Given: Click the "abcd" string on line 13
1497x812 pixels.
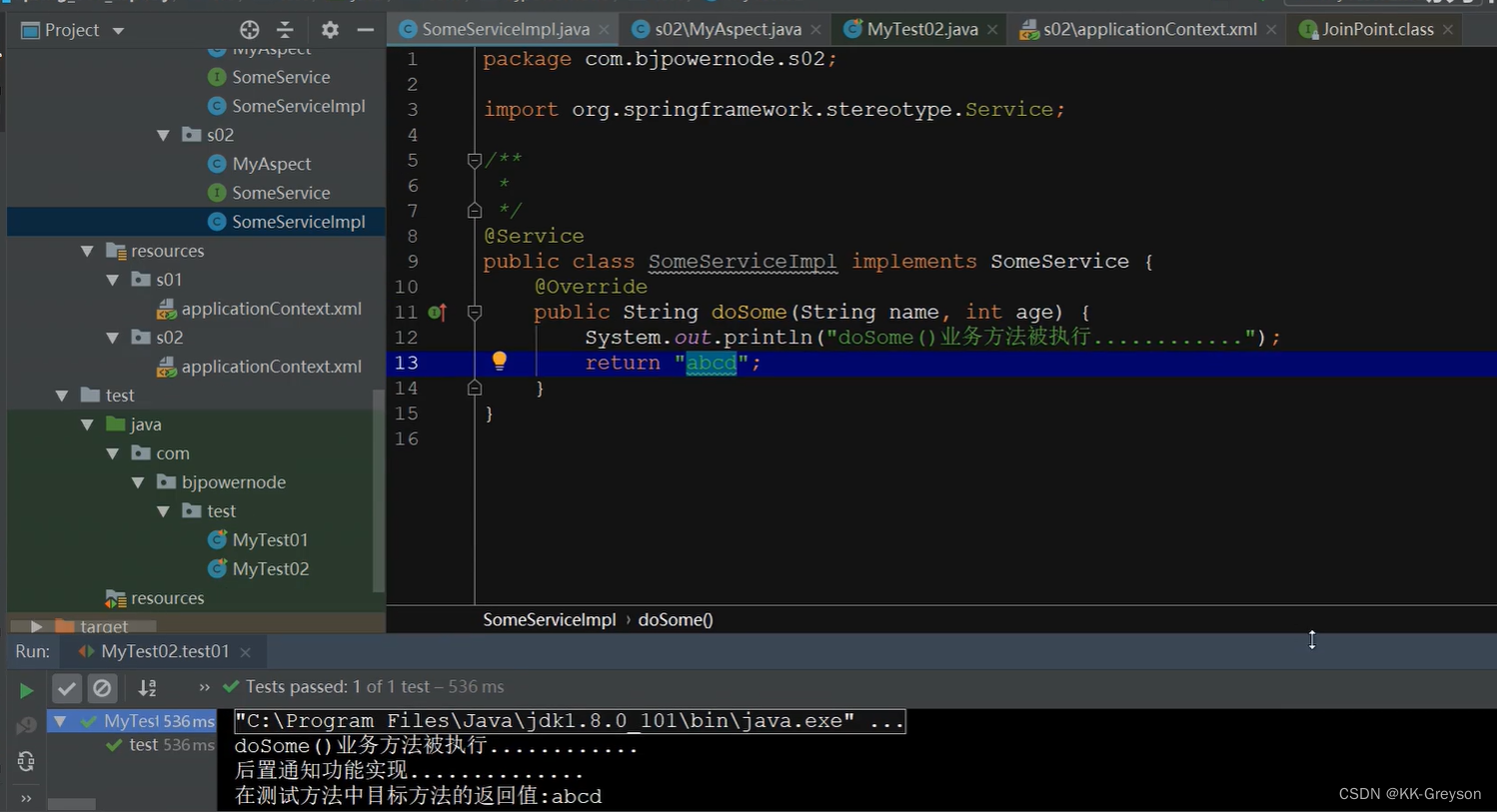Looking at the screenshot, I should (x=712, y=363).
